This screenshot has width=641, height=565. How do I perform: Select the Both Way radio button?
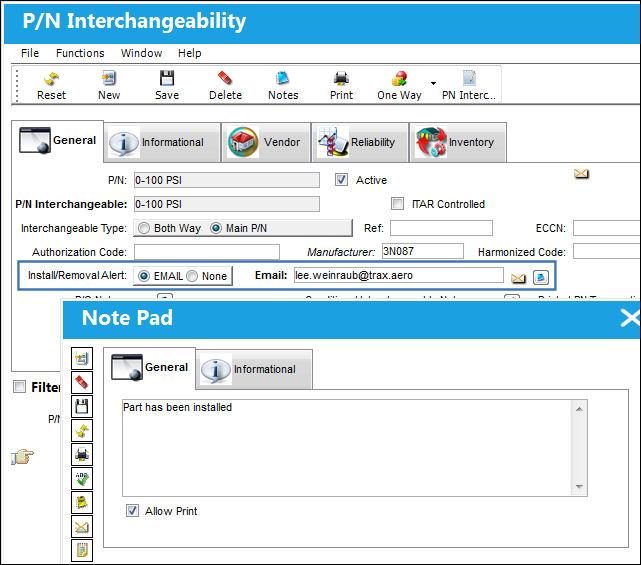coord(144,228)
